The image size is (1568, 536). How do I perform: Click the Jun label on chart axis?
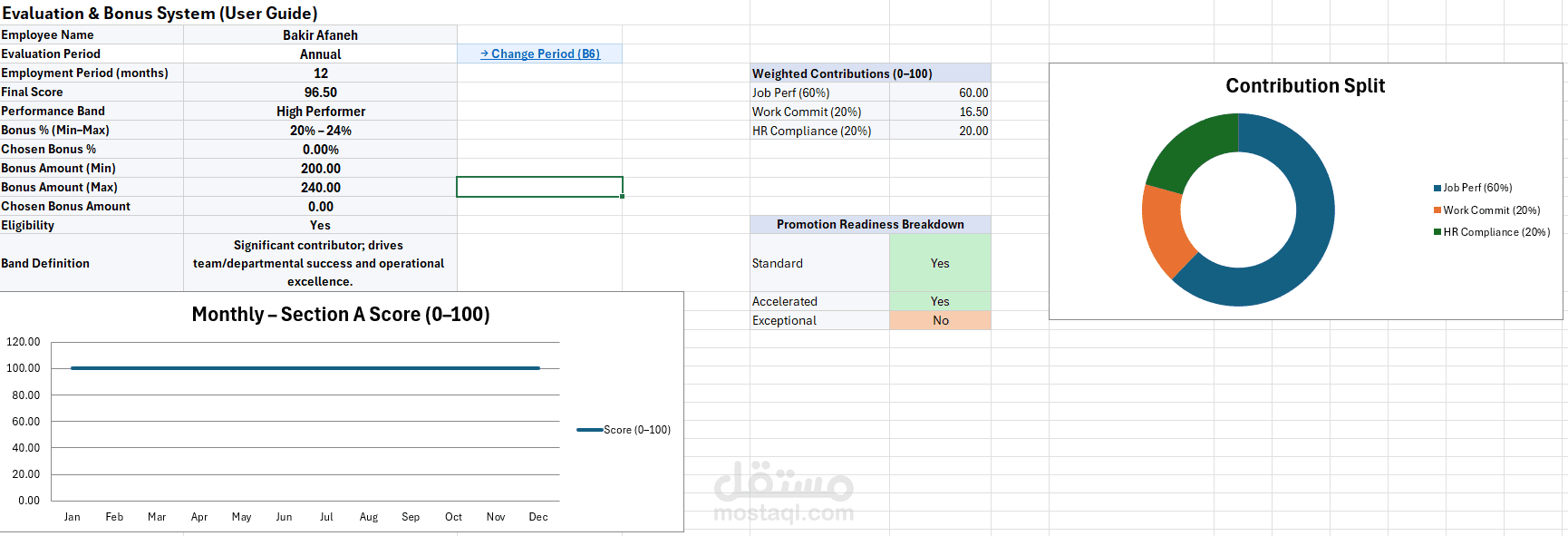tap(284, 517)
